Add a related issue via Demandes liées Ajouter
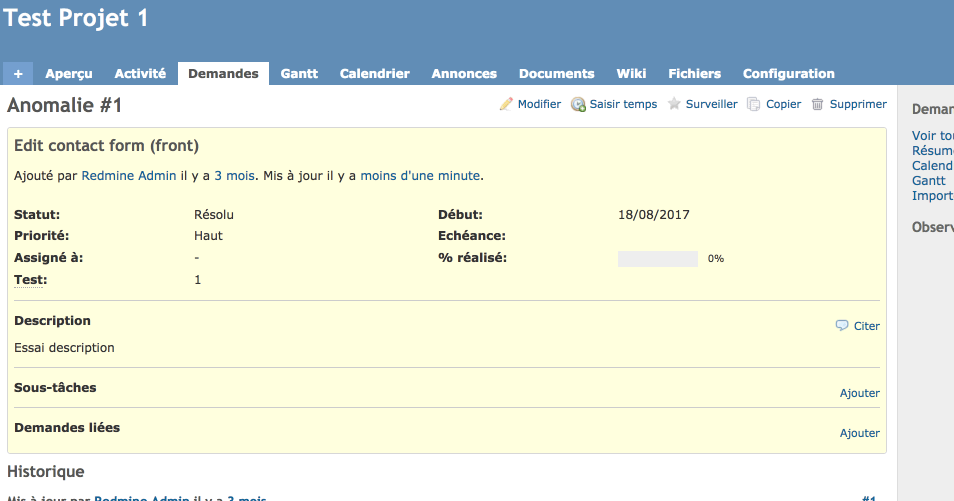Viewport: 954px width, 501px height. pos(859,434)
